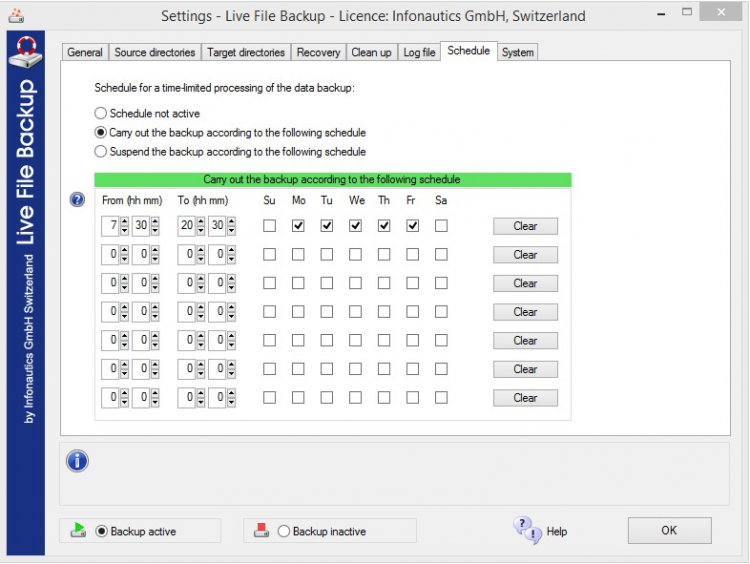This screenshot has height=564, width=750.
Task: Decrease the From hour in last row
Action: click(x=124, y=402)
